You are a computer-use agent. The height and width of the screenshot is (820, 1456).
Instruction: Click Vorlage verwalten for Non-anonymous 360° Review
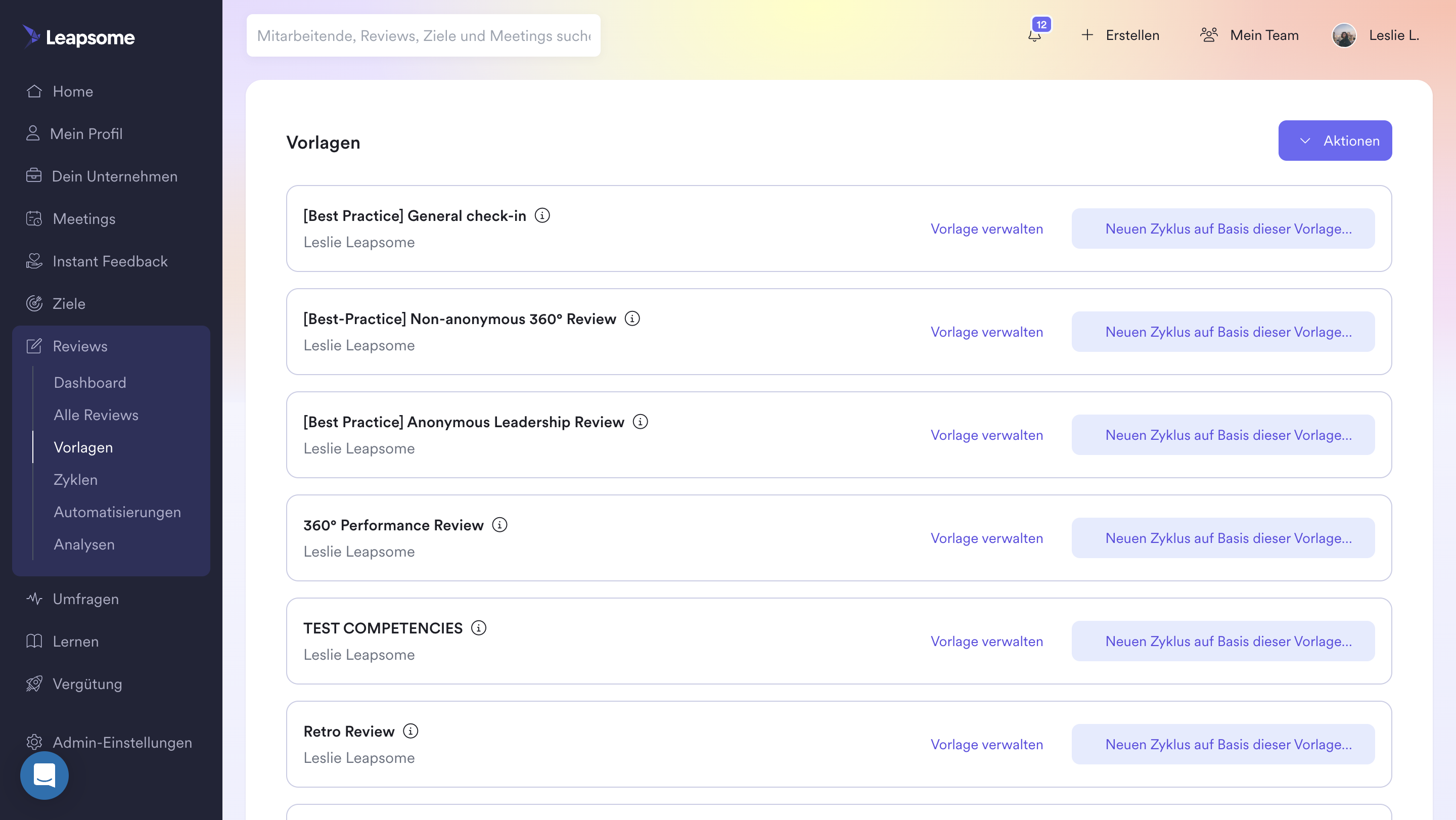(x=987, y=332)
